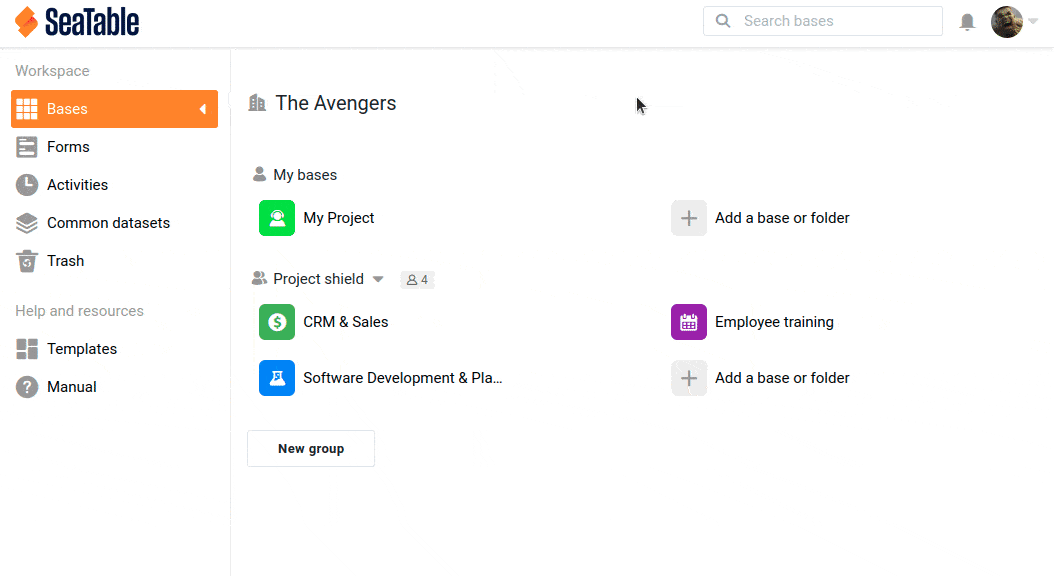Image resolution: width=1054 pixels, height=576 pixels.
Task: Click the plus icon under My bases
Action: [689, 218]
